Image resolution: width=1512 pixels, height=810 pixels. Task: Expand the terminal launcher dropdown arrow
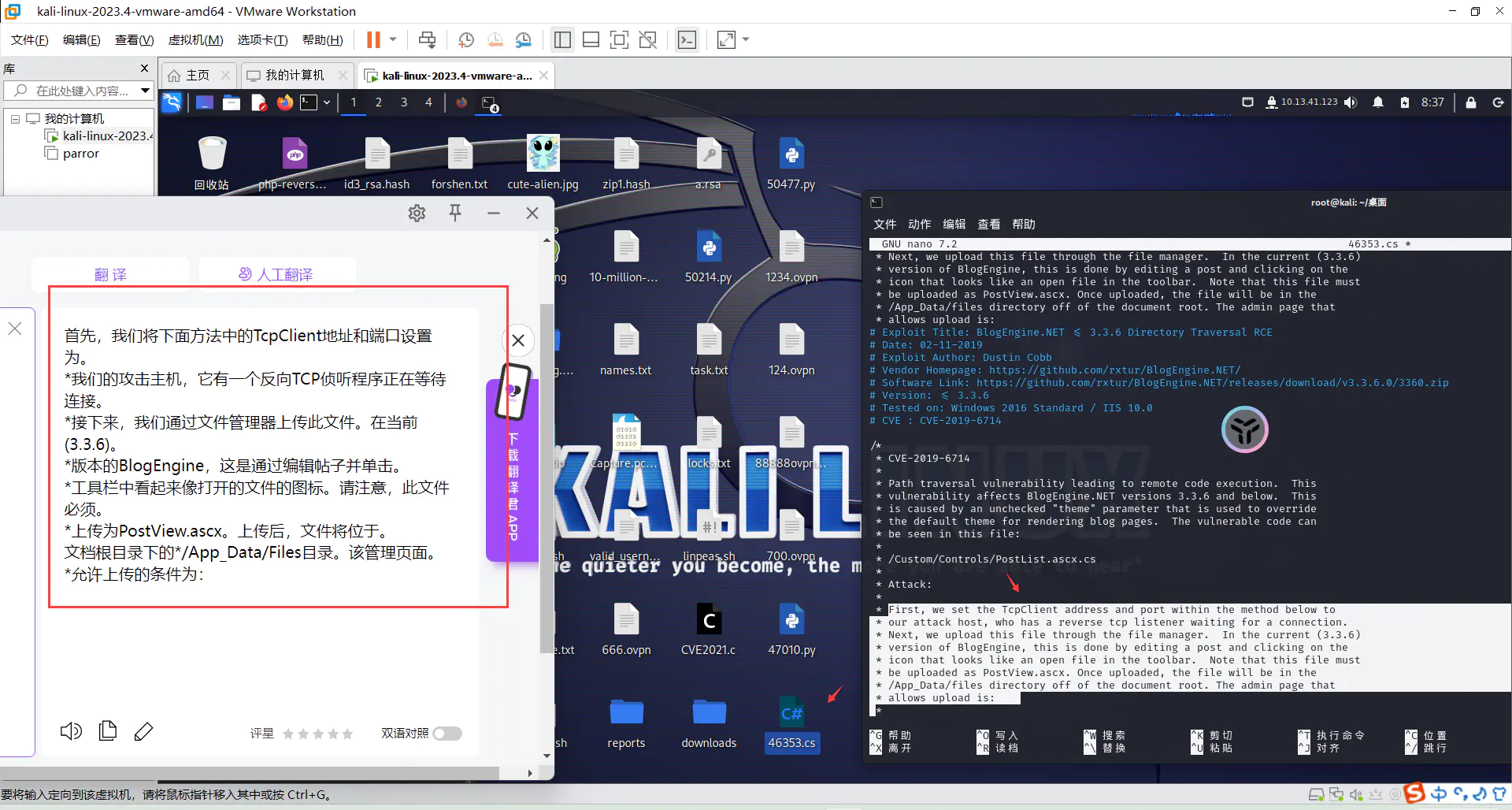[x=326, y=102]
